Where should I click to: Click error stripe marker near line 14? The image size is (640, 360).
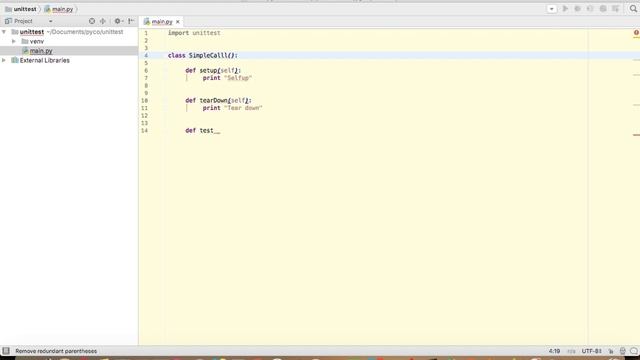point(636,135)
